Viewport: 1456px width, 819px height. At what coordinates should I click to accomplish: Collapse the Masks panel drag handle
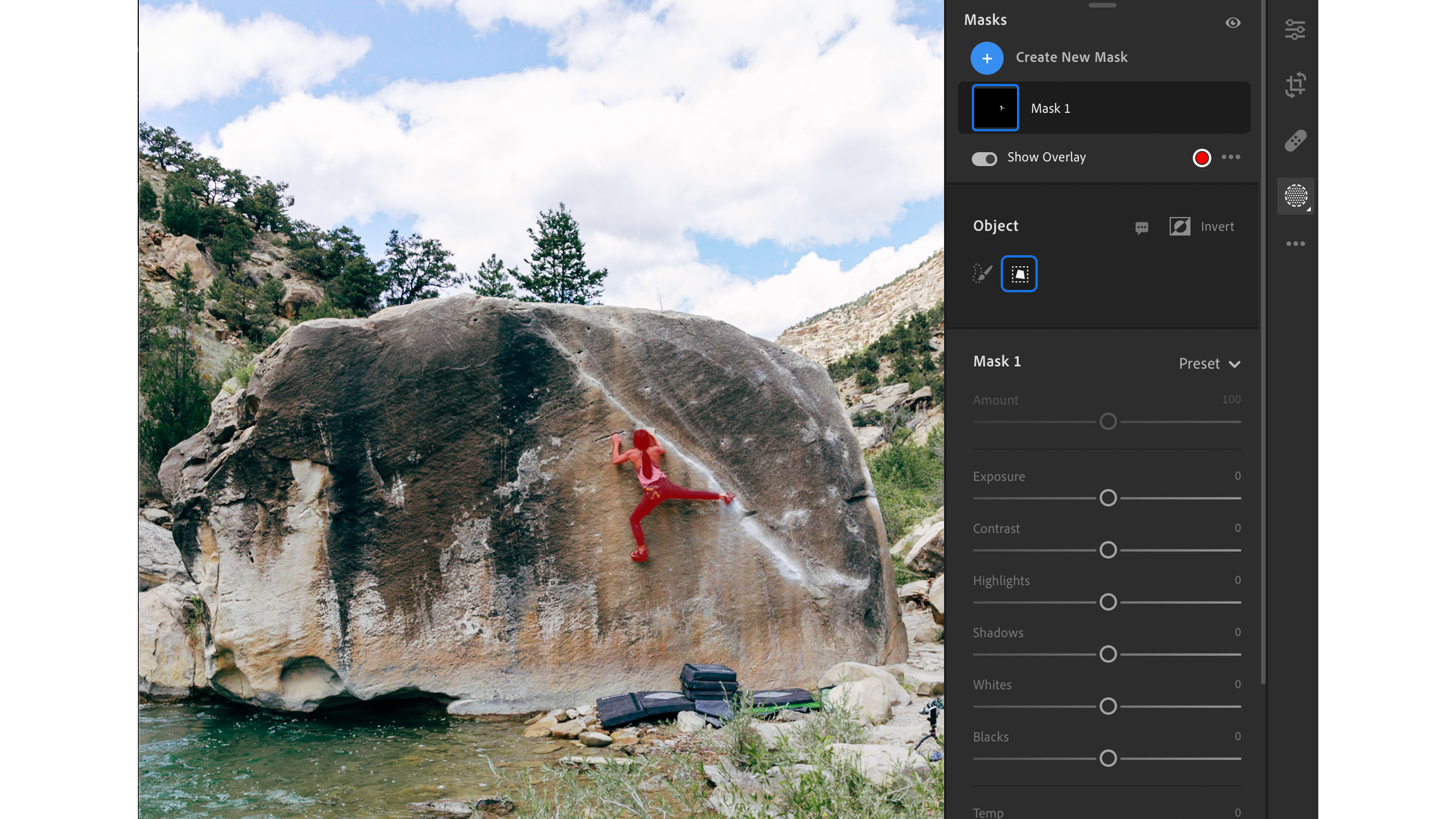pos(1101,5)
